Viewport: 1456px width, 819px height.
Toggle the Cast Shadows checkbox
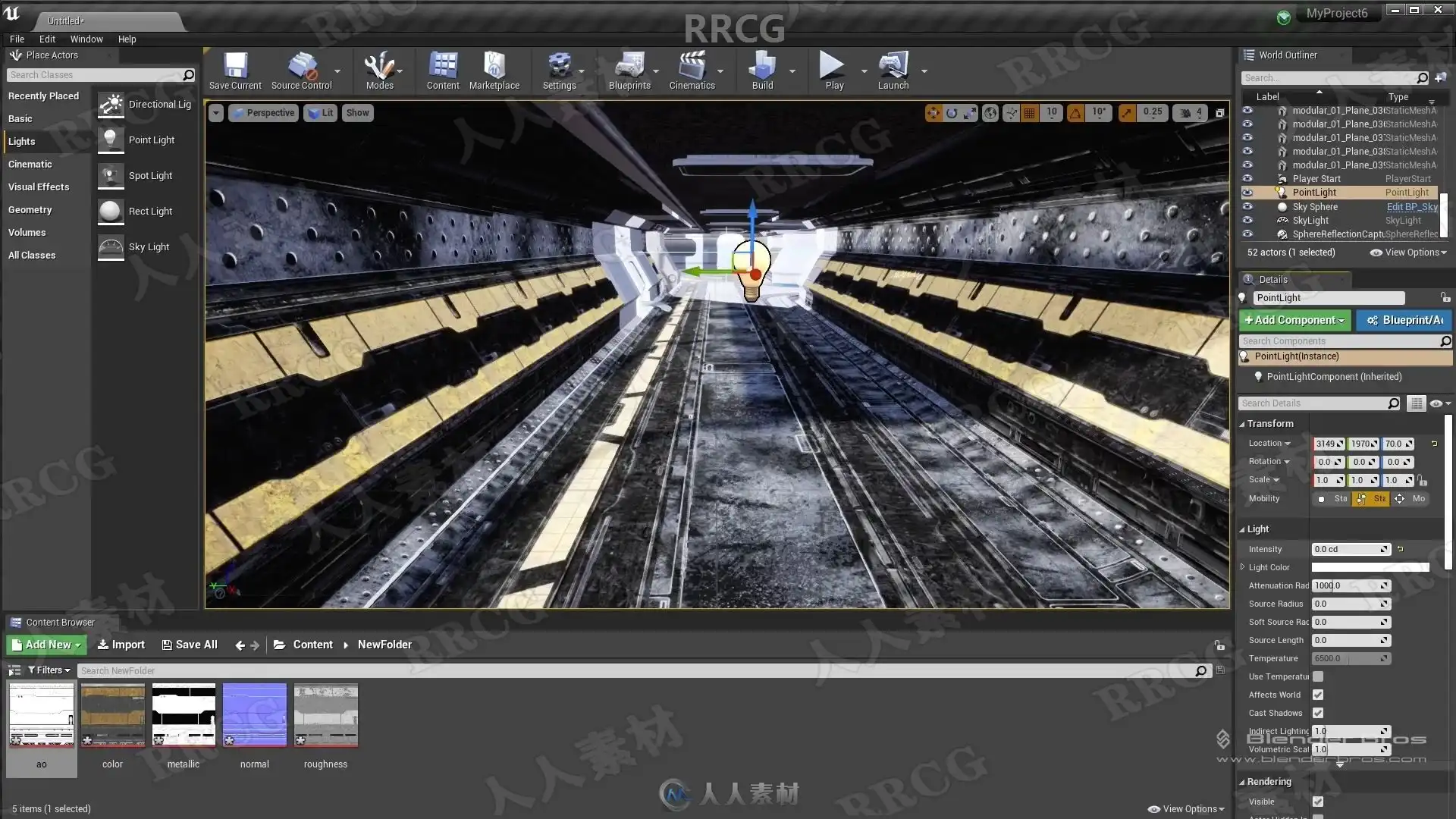[1318, 713]
